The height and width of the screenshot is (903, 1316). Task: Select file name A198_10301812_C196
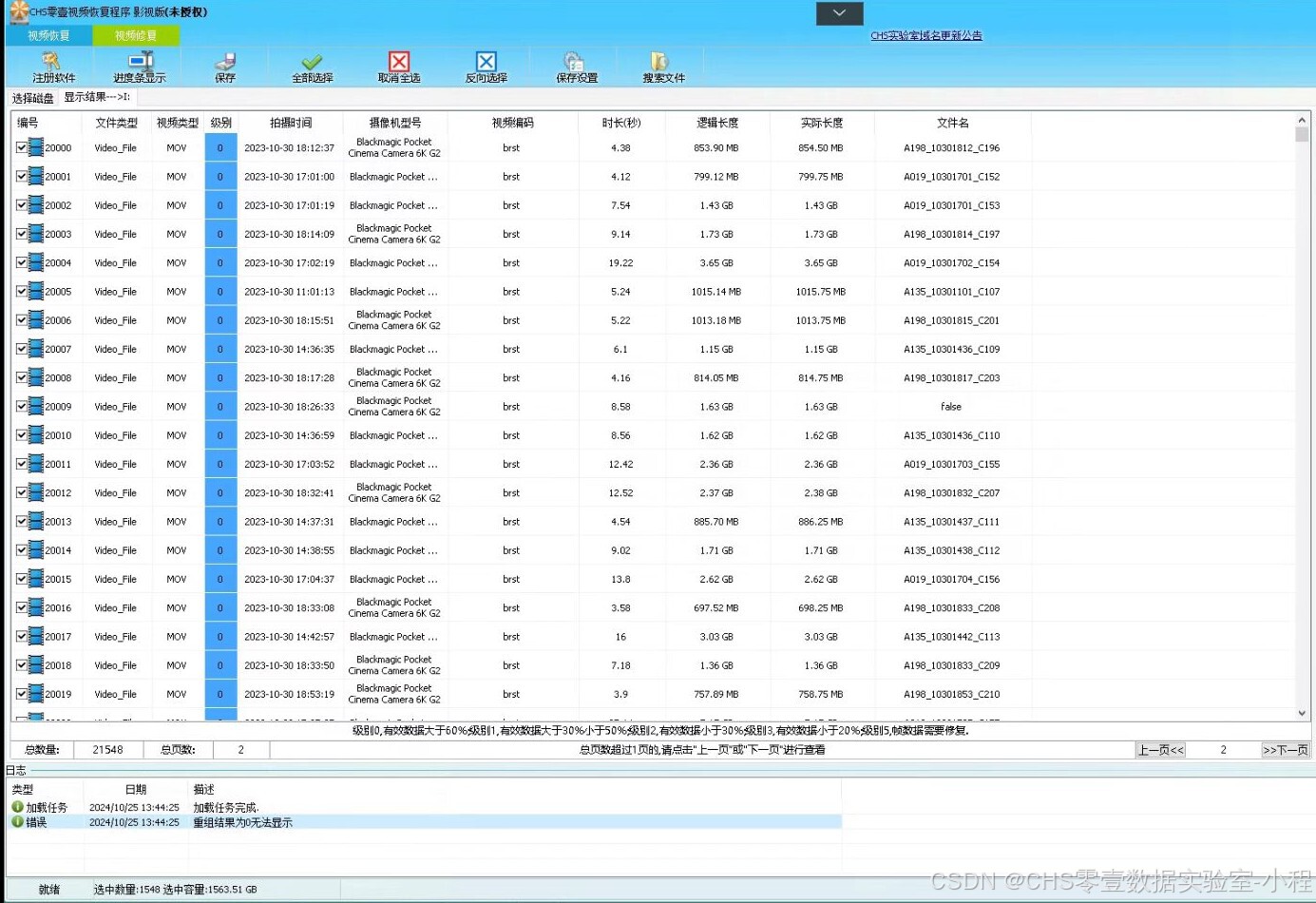952,148
